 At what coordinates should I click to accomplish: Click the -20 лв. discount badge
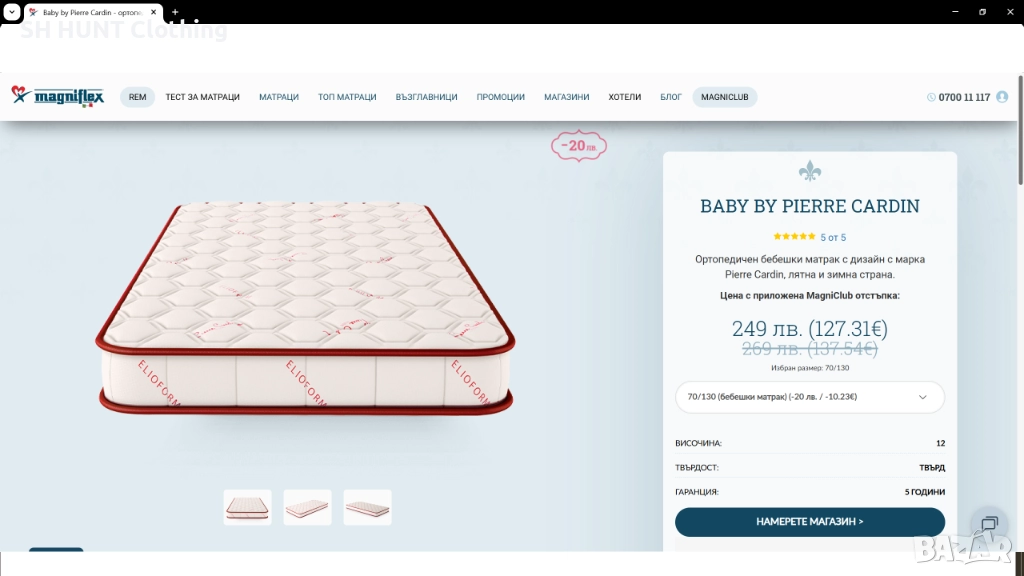pos(579,146)
